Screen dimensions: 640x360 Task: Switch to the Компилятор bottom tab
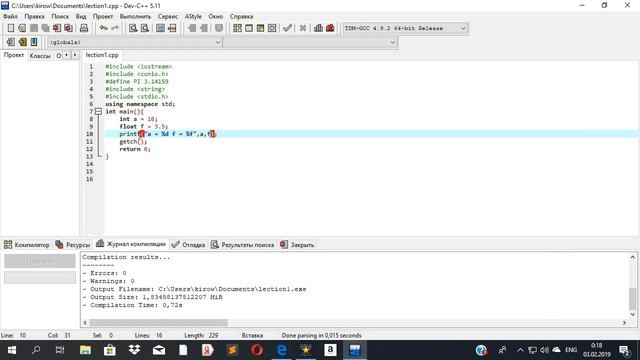tap(27, 245)
